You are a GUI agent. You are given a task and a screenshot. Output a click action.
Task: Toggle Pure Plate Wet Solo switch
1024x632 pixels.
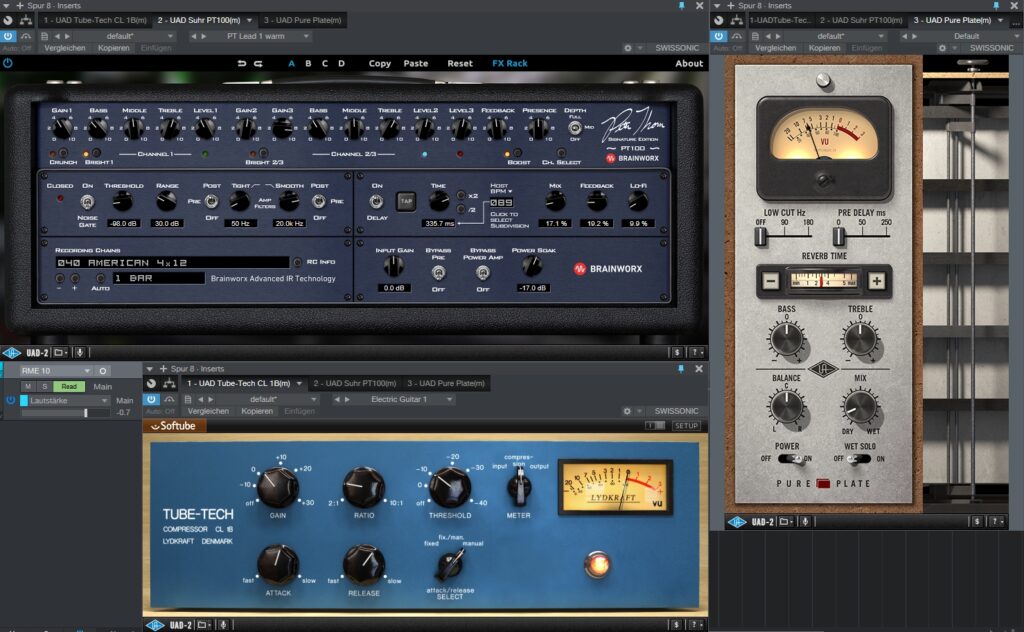coord(859,459)
